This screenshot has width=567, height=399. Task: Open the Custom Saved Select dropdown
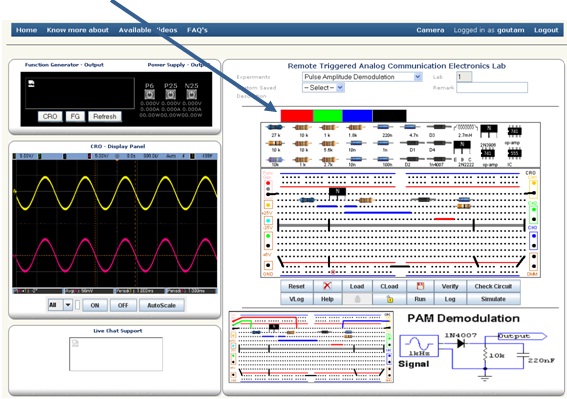pos(323,88)
